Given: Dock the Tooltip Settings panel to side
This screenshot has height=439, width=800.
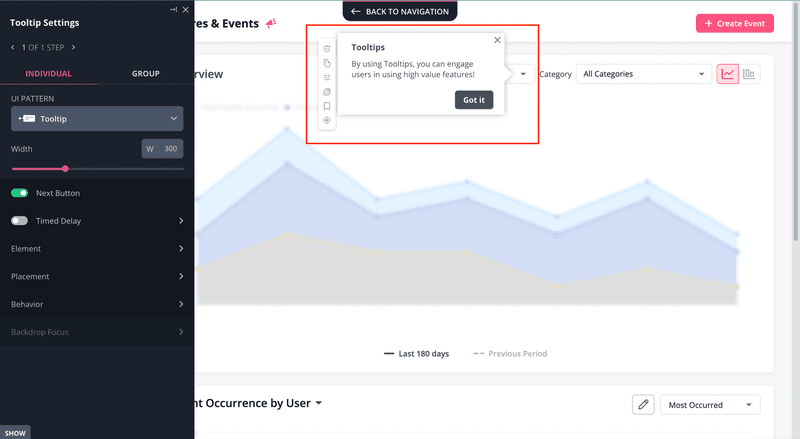Looking at the screenshot, I should 173,9.
